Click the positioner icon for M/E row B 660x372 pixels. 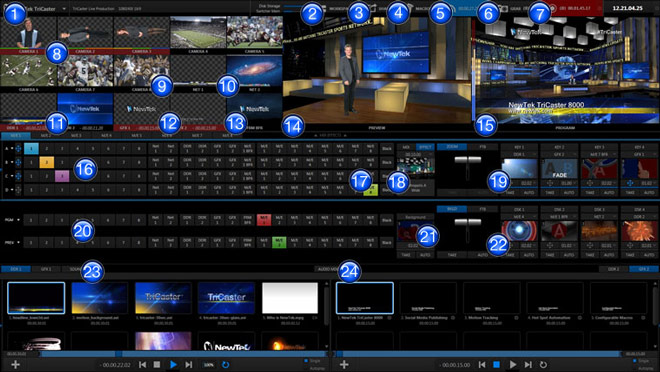pyautogui.click(x=19, y=162)
